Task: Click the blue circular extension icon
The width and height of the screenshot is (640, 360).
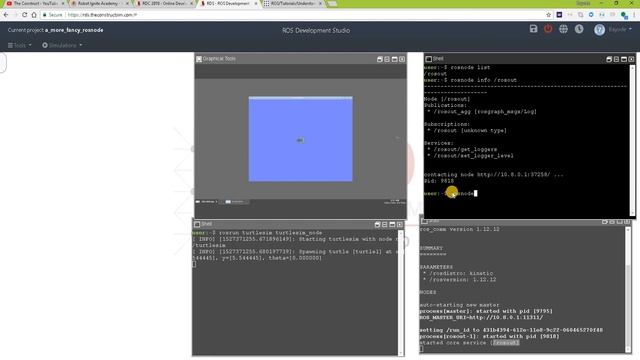Action: 591,15
